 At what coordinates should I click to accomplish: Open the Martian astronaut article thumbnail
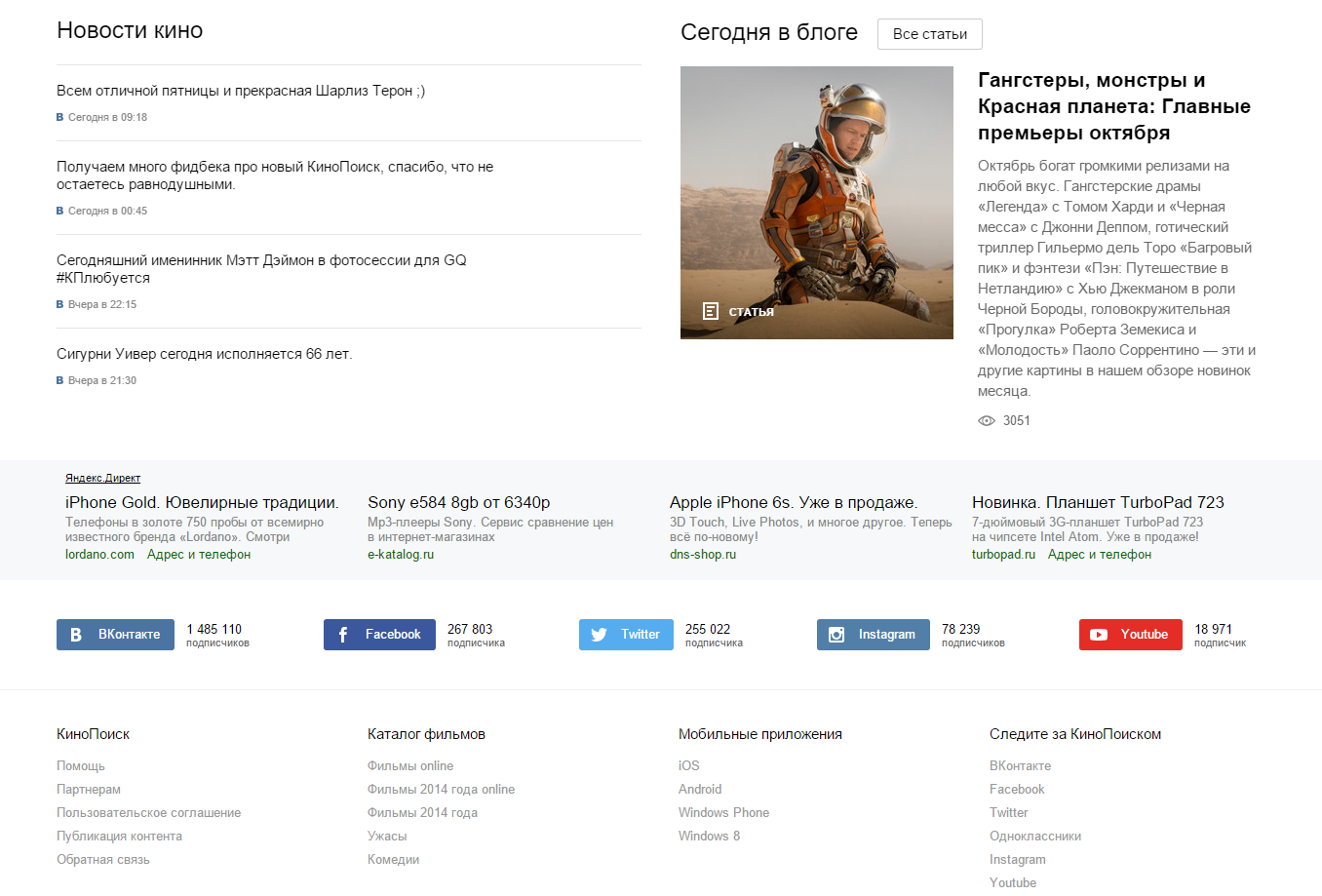pos(817,203)
